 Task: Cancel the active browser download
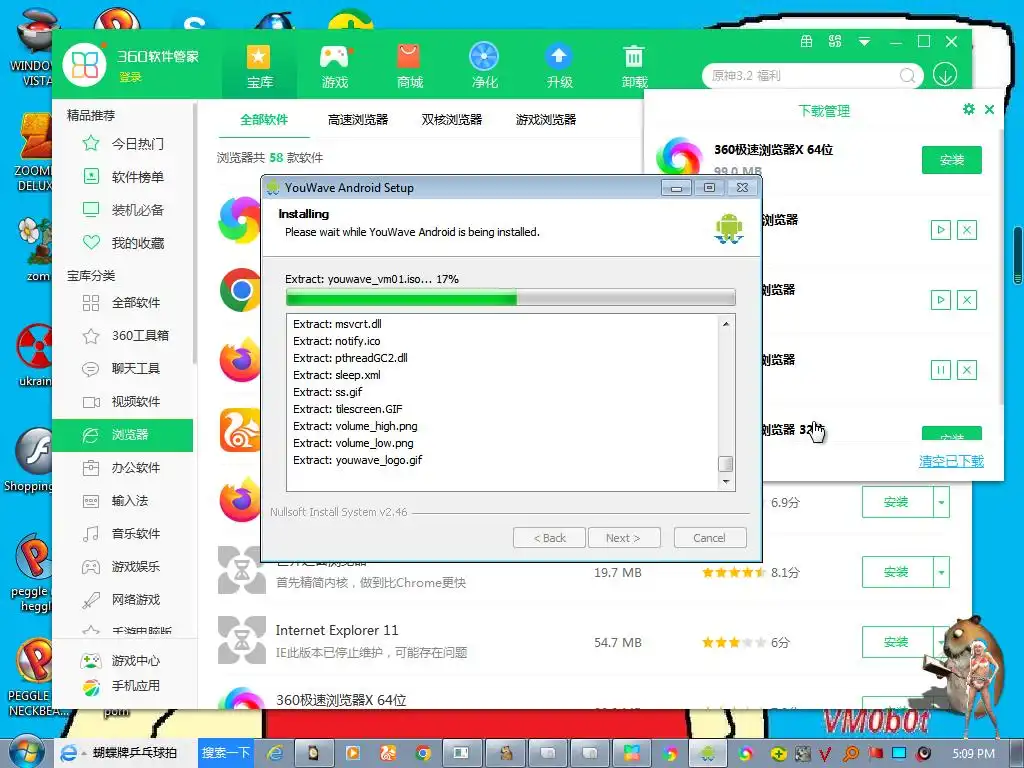pos(967,370)
